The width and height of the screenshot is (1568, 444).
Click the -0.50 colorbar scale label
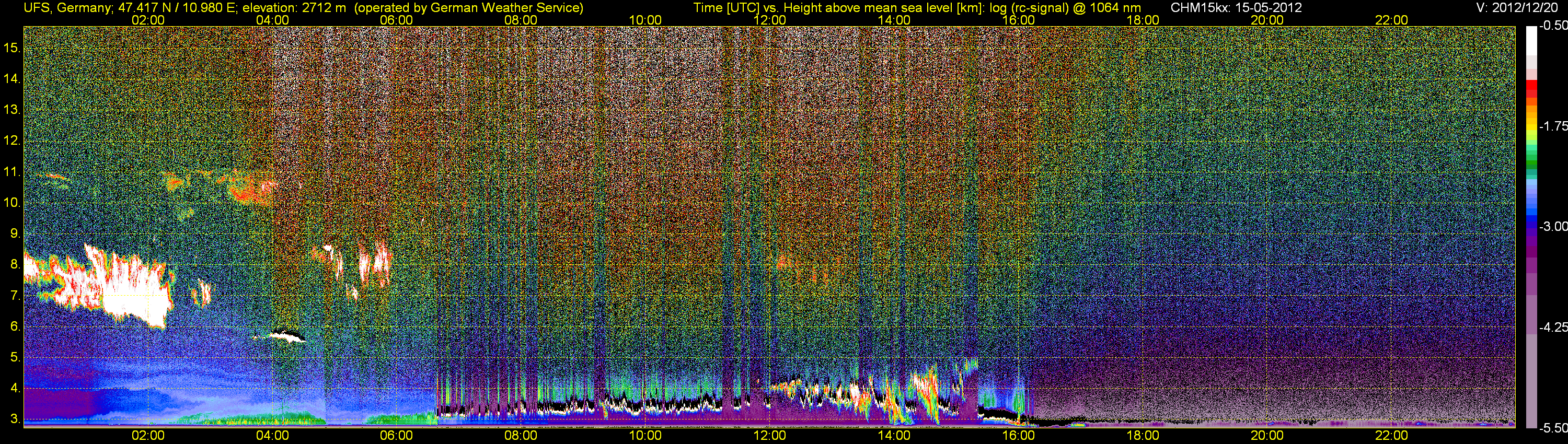[1553, 26]
